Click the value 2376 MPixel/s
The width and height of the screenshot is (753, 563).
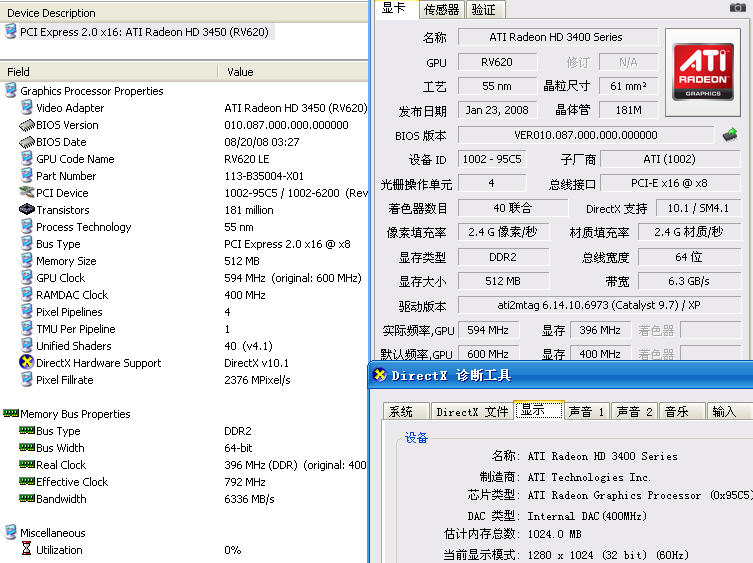(x=257, y=380)
